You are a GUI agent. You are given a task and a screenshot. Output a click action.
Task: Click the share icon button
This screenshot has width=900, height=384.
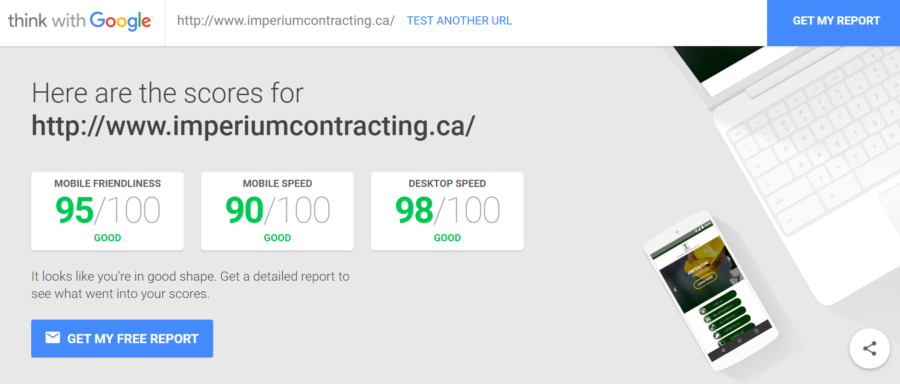pos(869,348)
